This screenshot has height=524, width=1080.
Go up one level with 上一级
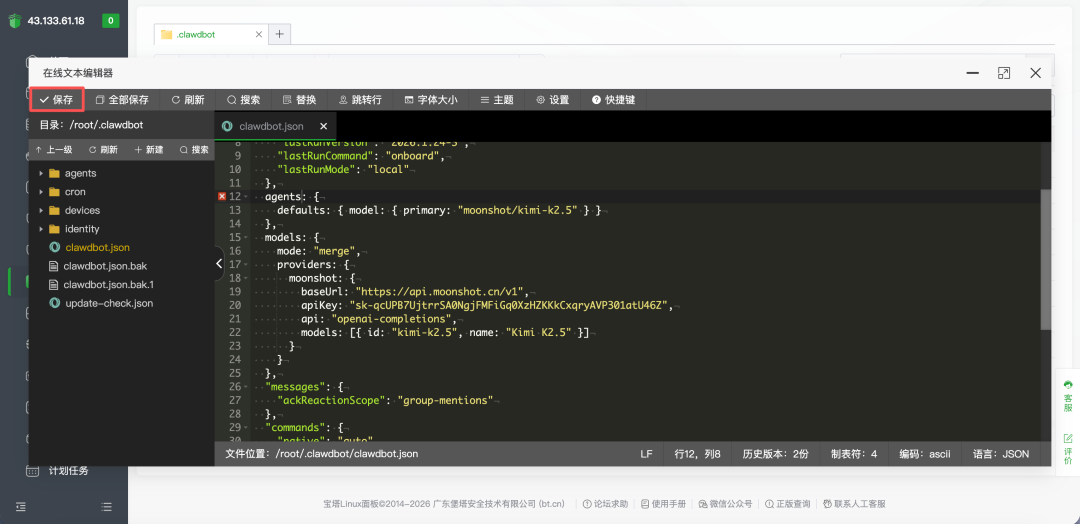pyautogui.click(x=54, y=149)
